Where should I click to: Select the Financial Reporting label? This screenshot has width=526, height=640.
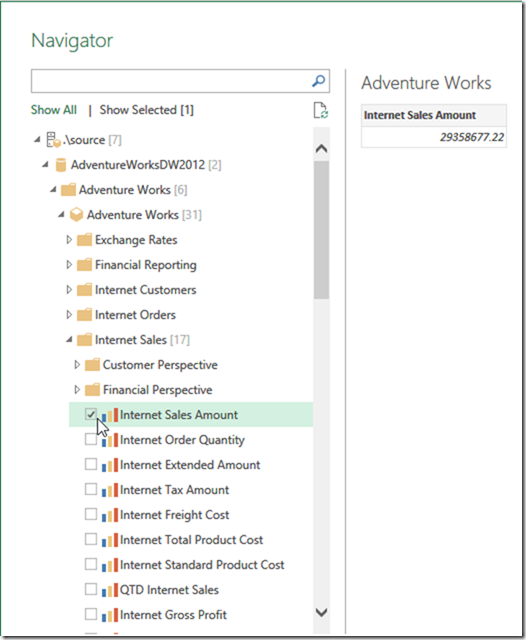click(x=146, y=265)
